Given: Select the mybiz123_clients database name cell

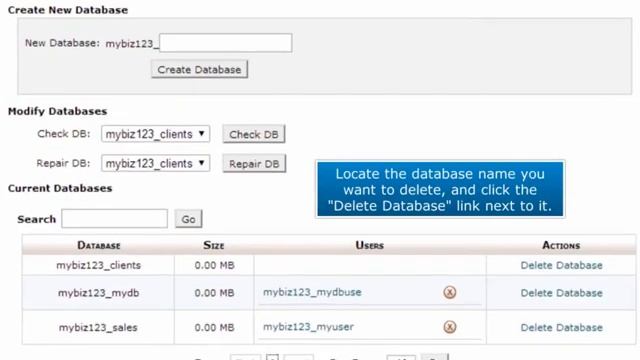Looking at the screenshot, I should 98,265.
